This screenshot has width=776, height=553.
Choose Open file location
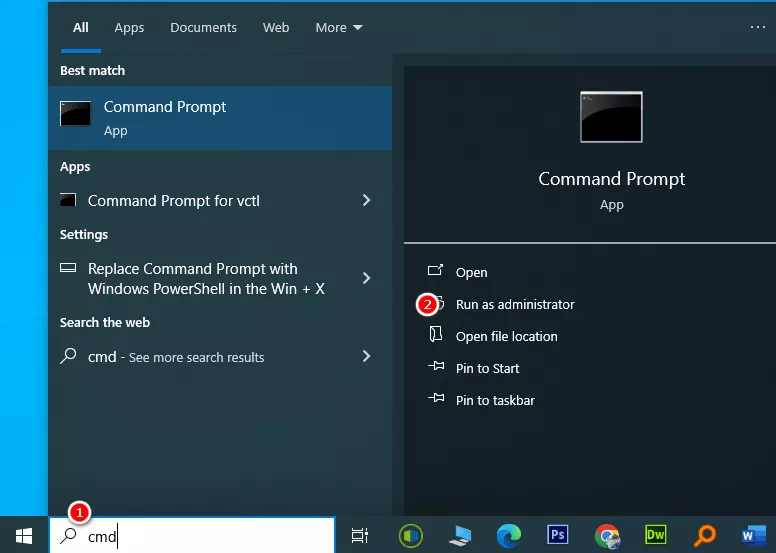[506, 336]
